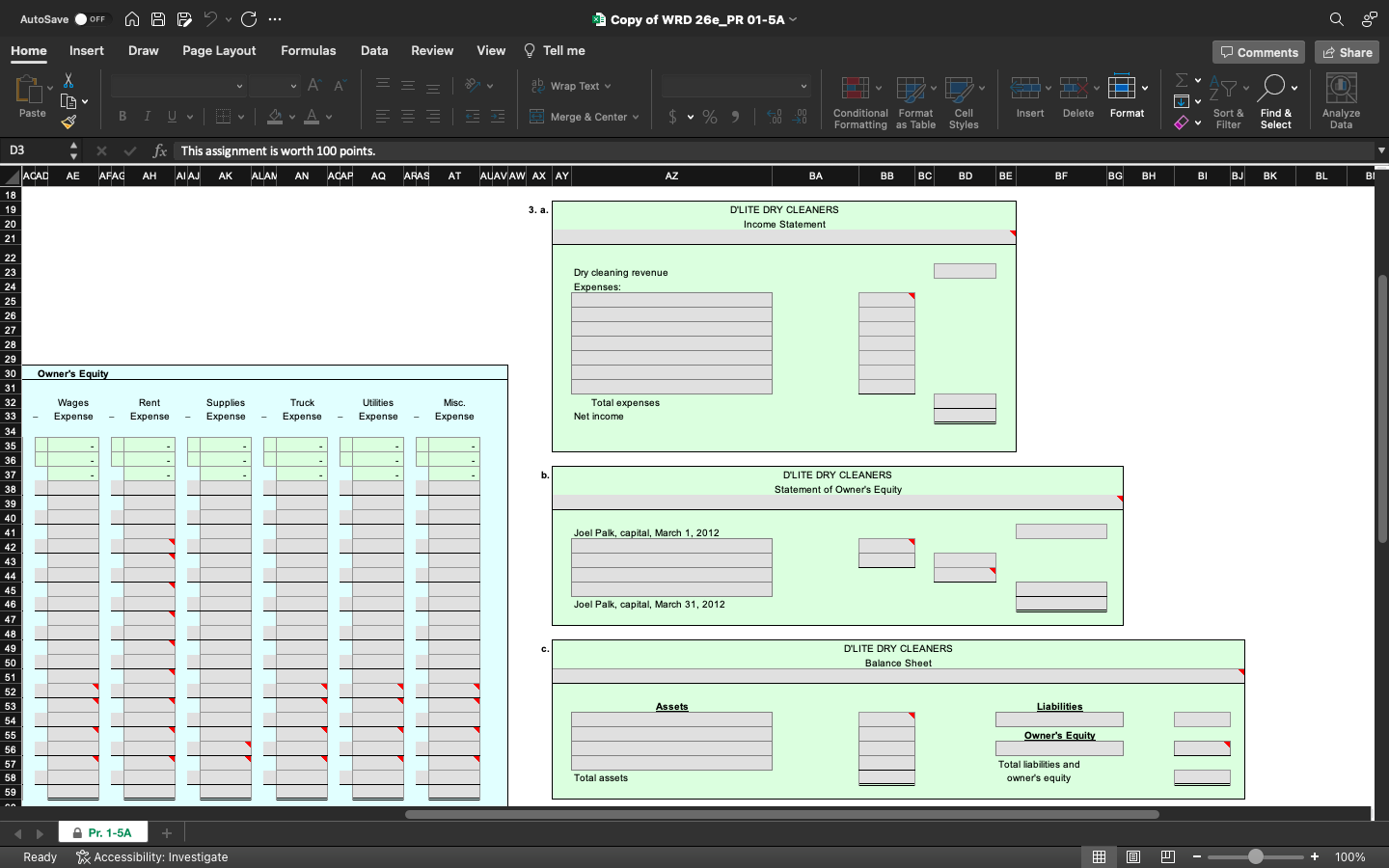The image size is (1389, 868).
Task: Click Analyze Data
Action: (1341, 102)
